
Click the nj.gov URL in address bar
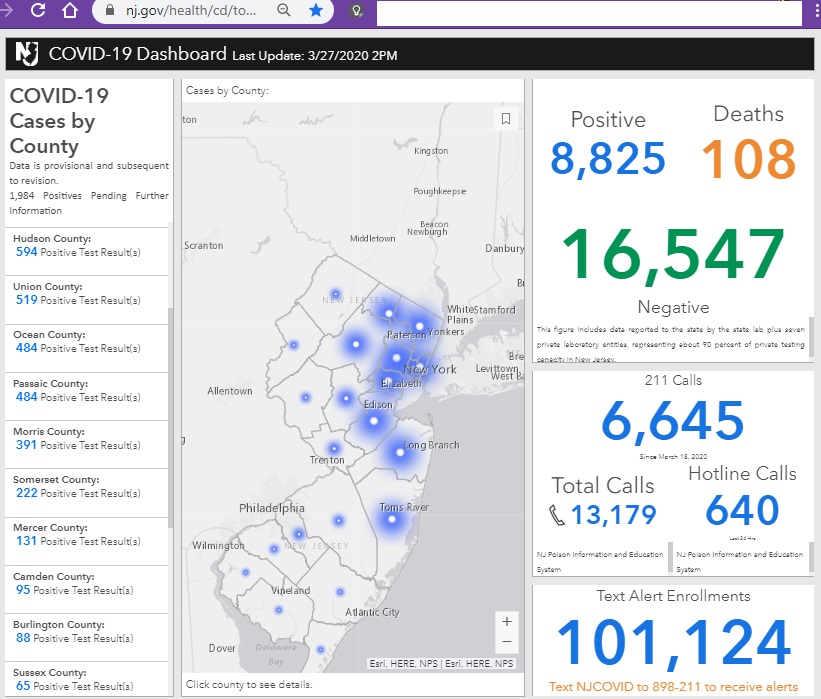[x=191, y=10]
